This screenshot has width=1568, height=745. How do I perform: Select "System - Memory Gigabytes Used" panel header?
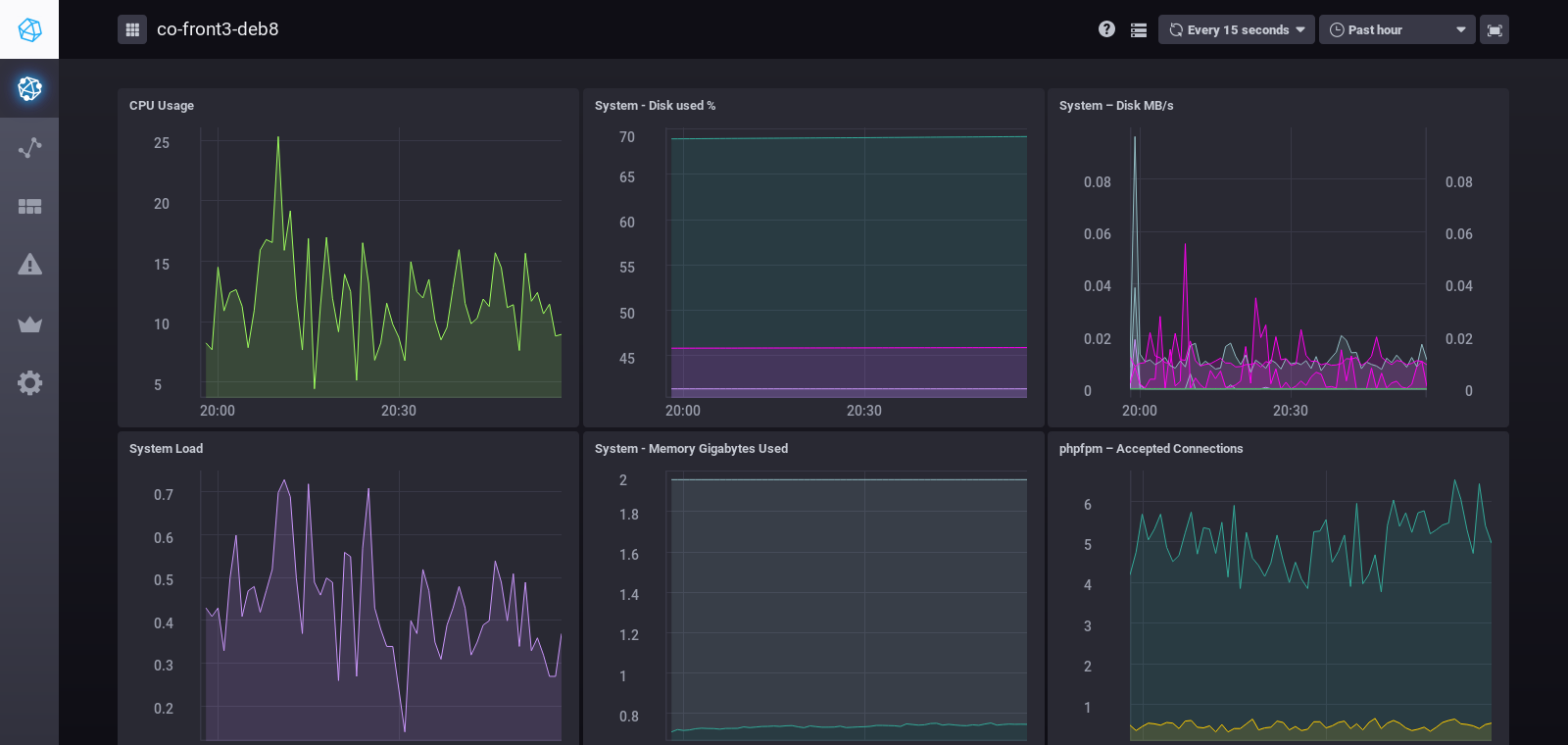(x=691, y=449)
